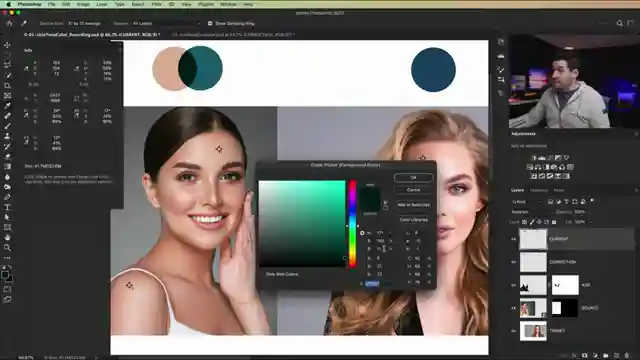Select the Hand tool in the toolbar
Viewport: 640px width, 360px height.
point(7,238)
